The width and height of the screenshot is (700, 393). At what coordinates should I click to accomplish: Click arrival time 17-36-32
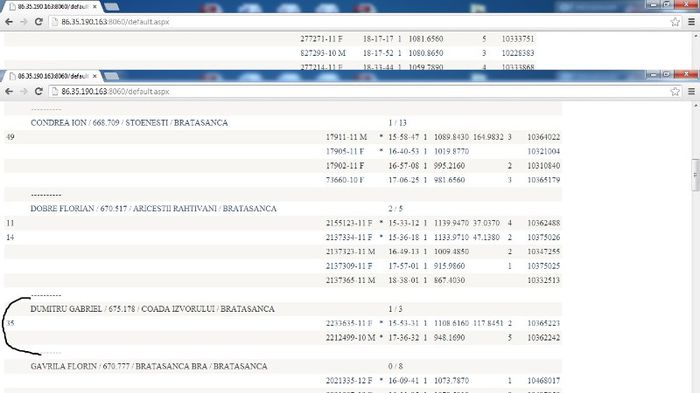[404, 338]
